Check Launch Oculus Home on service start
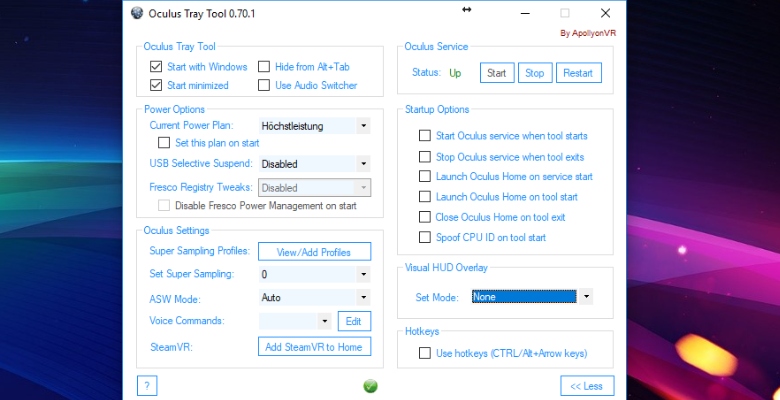 [x=425, y=176]
